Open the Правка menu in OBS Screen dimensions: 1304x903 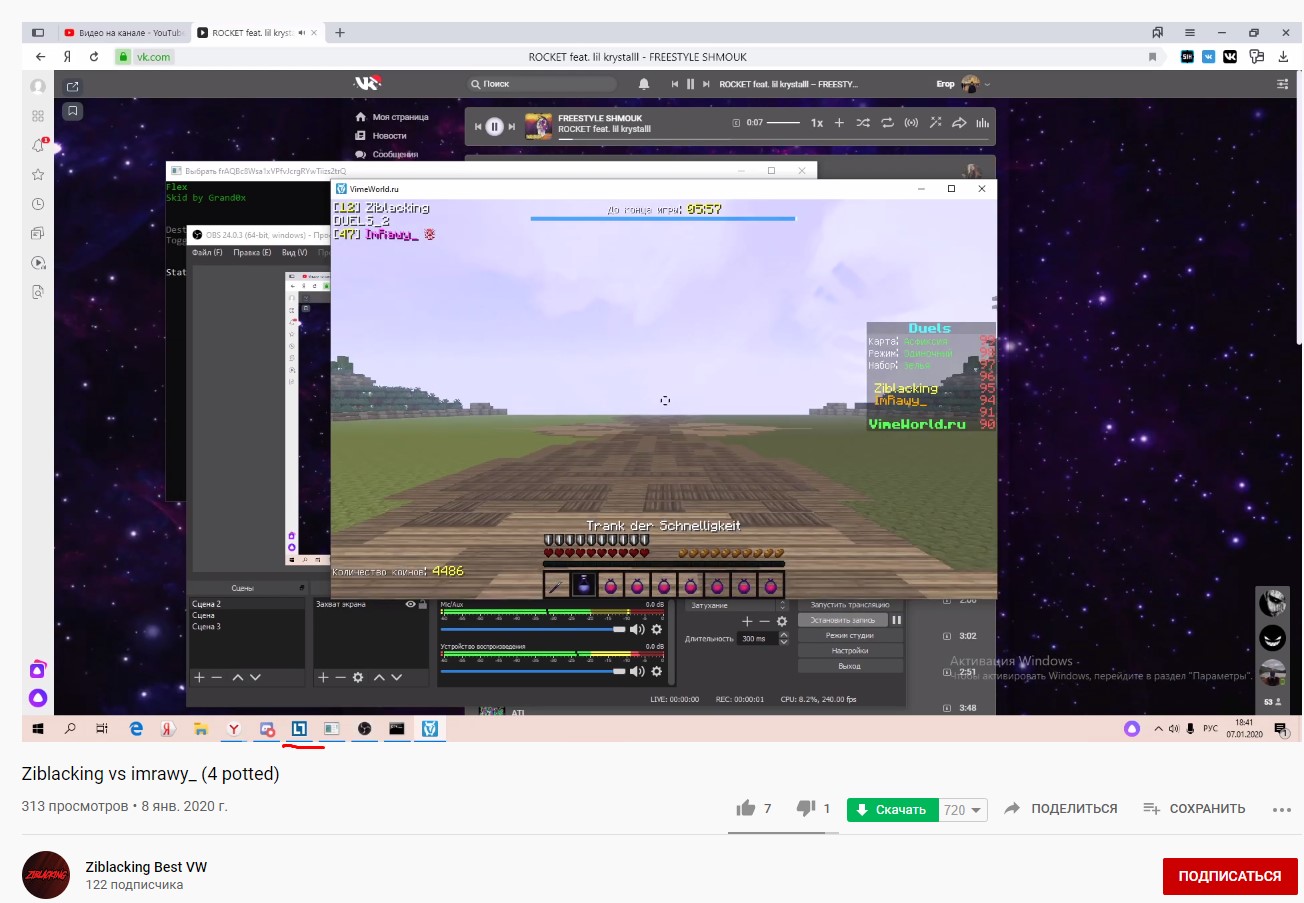(252, 252)
